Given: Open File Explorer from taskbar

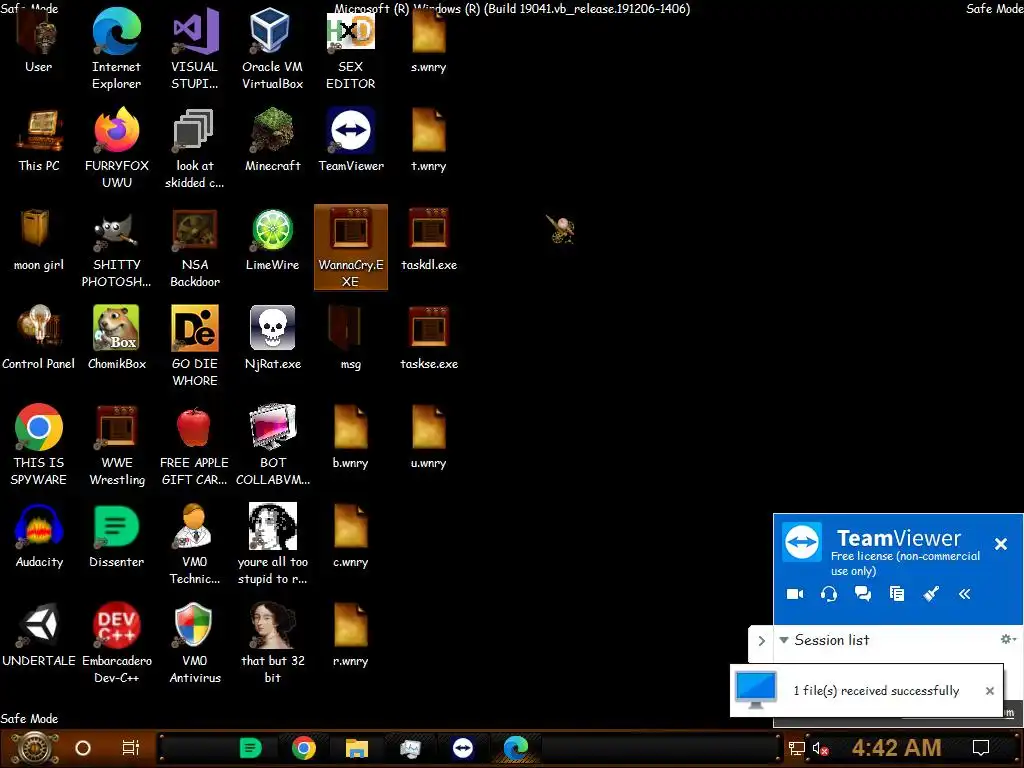Looking at the screenshot, I should click(x=357, y=748).
